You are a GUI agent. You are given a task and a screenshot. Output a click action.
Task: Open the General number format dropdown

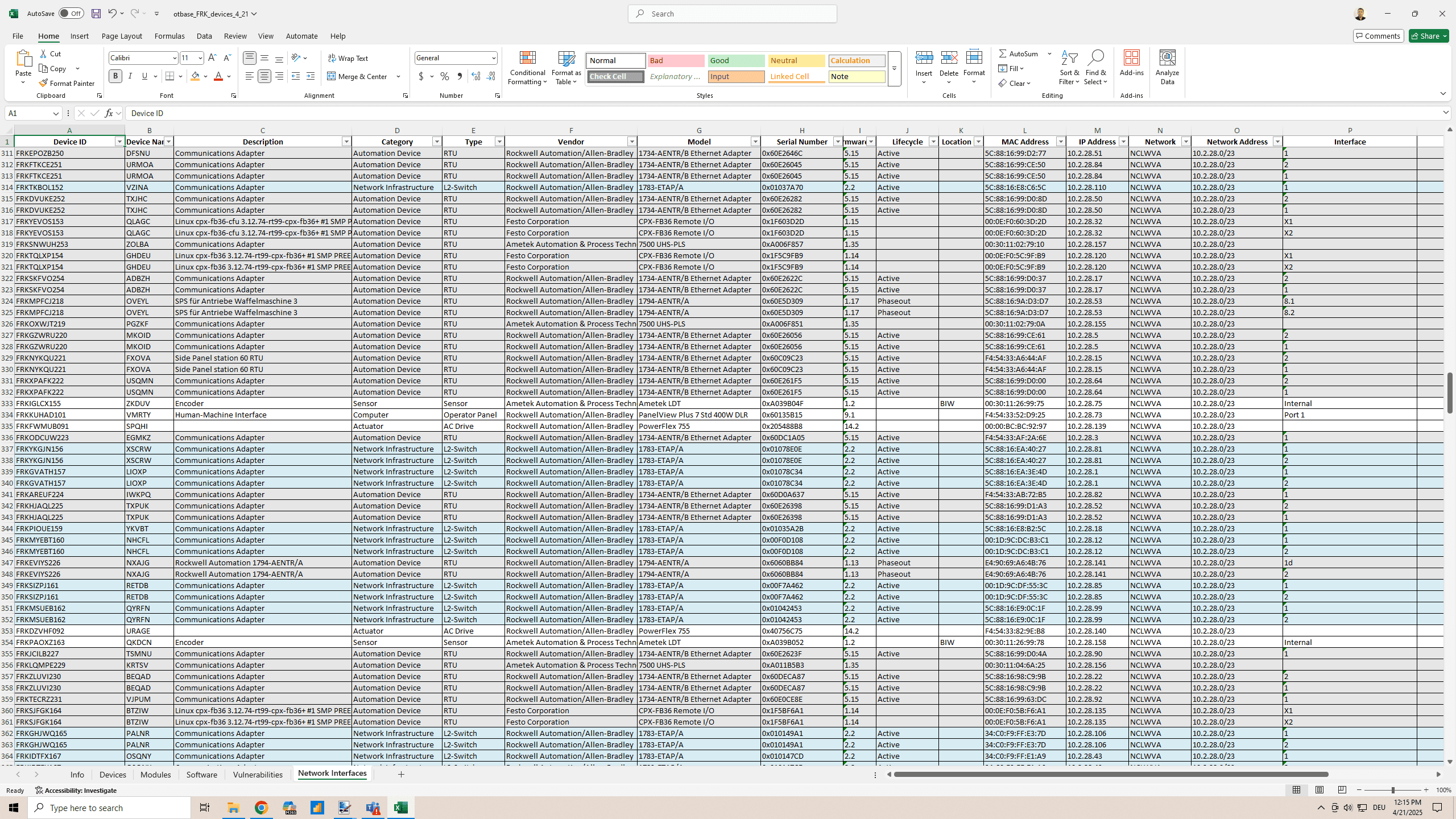coord(493,58)
